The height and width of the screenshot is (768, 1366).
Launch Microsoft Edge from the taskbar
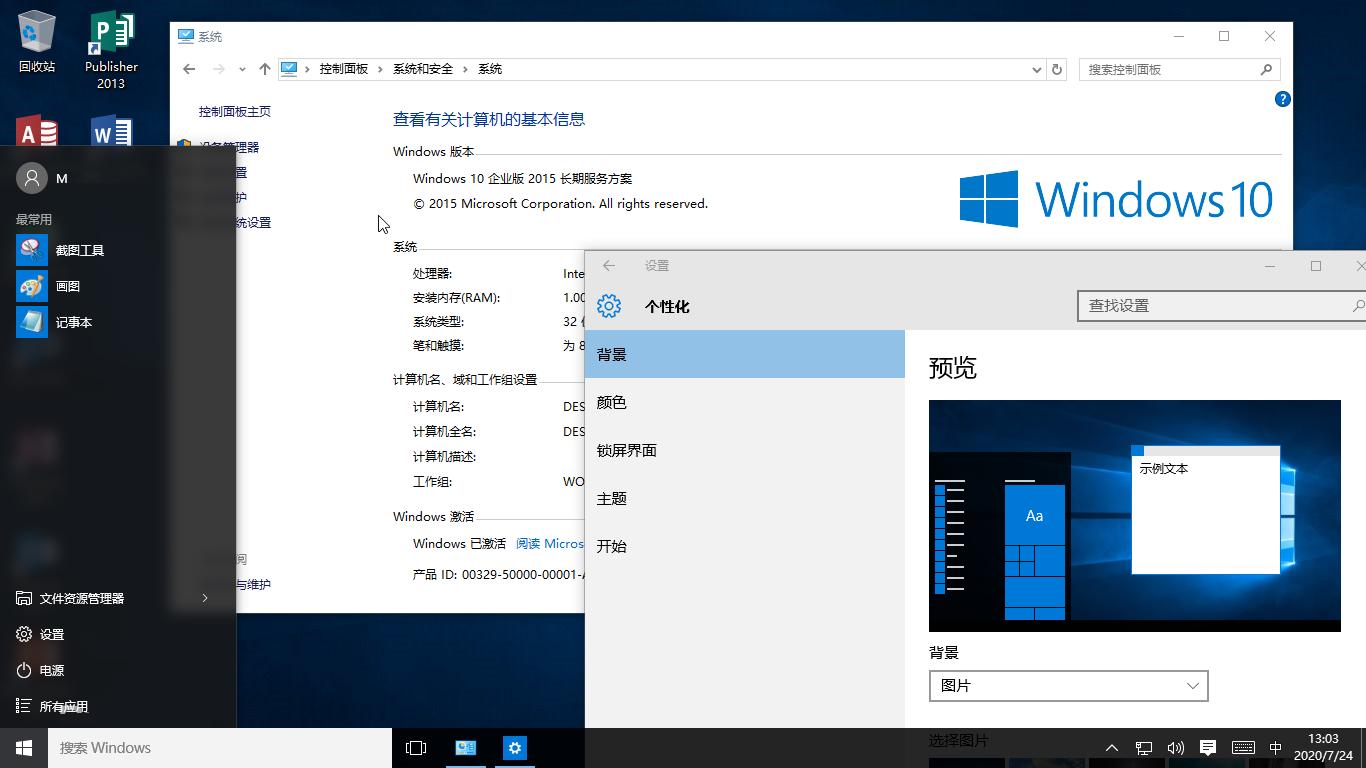(465, 747)
